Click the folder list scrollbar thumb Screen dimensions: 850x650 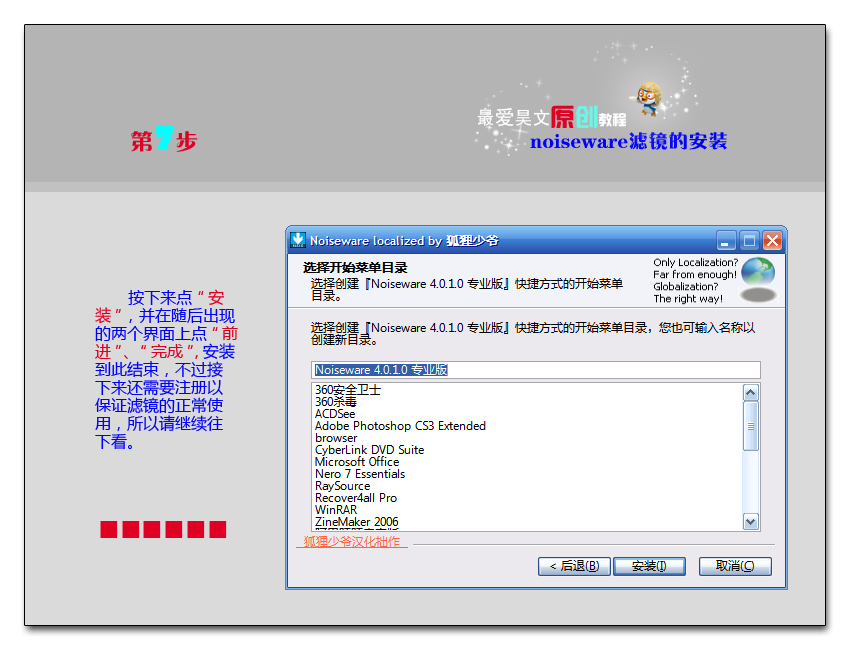pos(751,426)
